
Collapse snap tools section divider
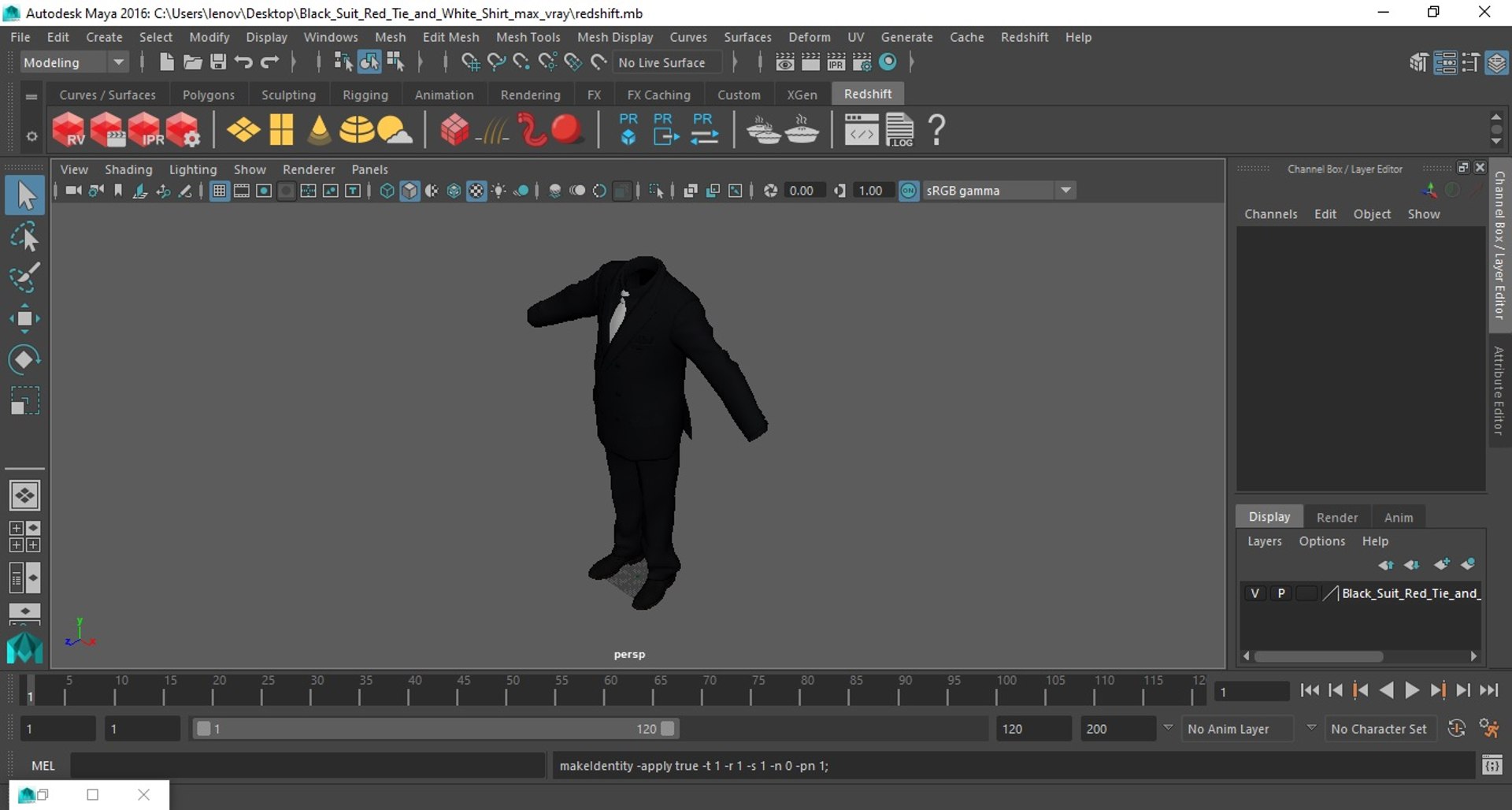(x=445, y=62)
